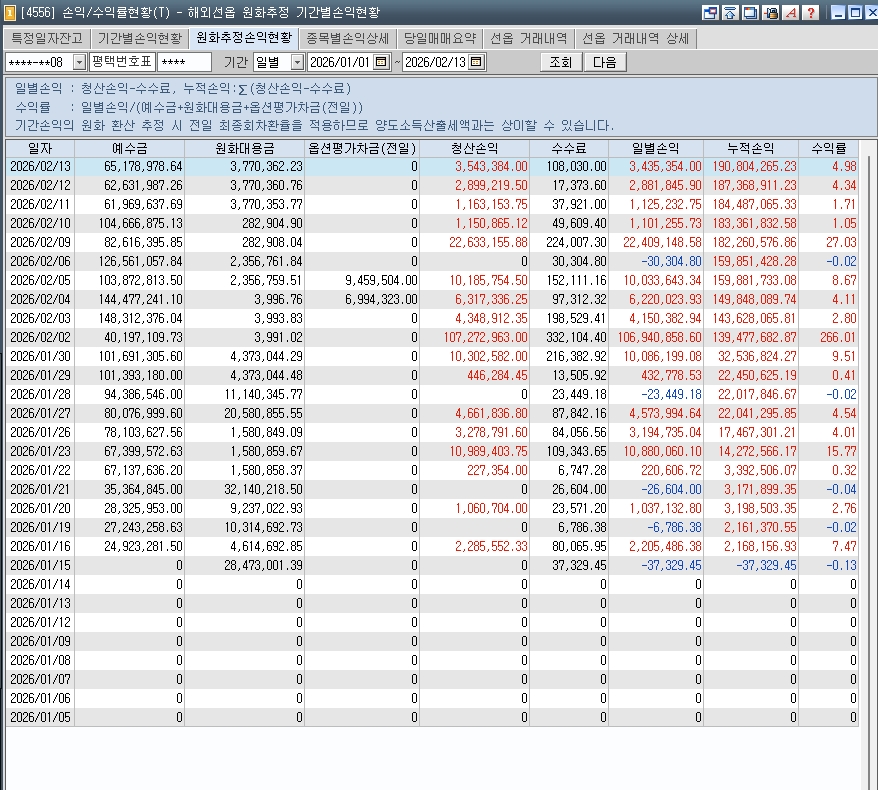Click negative 일별손익 -30,304.80
The image size is (878, 790).
click(671, 261)
